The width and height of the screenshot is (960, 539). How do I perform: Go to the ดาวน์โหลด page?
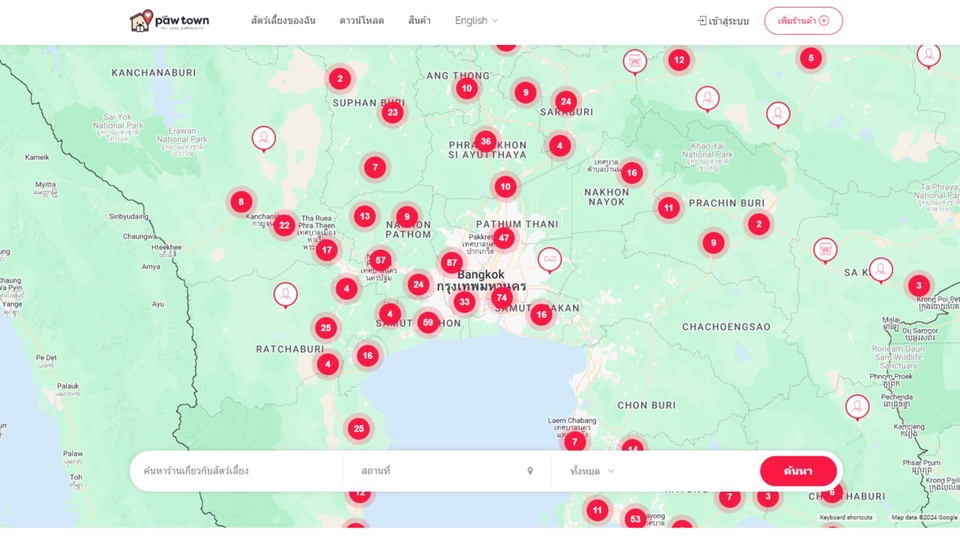tap(361, 20)
